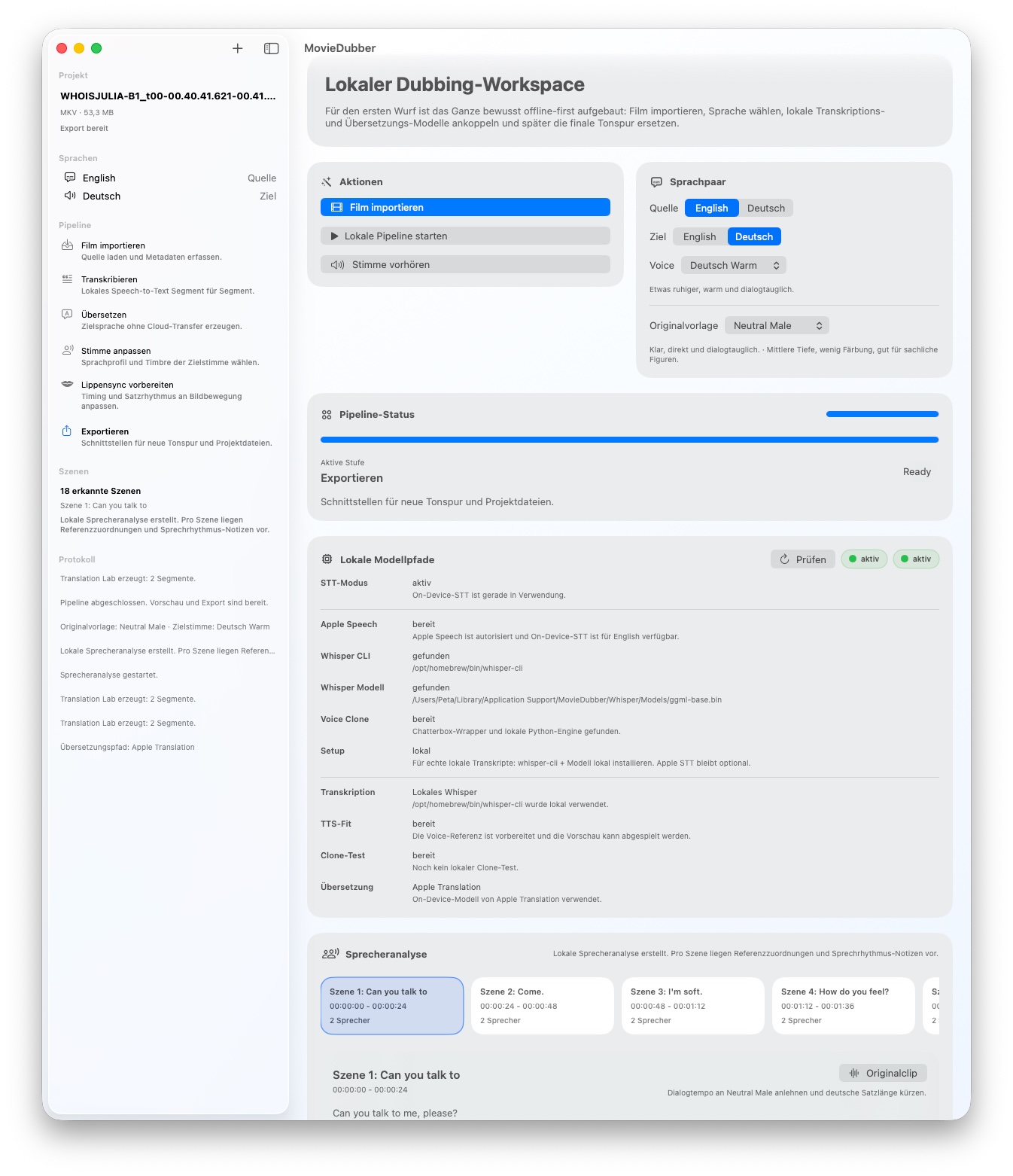The width and height of the screenshot is (1013, 1176).
Task: Click the Exportieren share icon in sidebar
Action: (67, 431)
